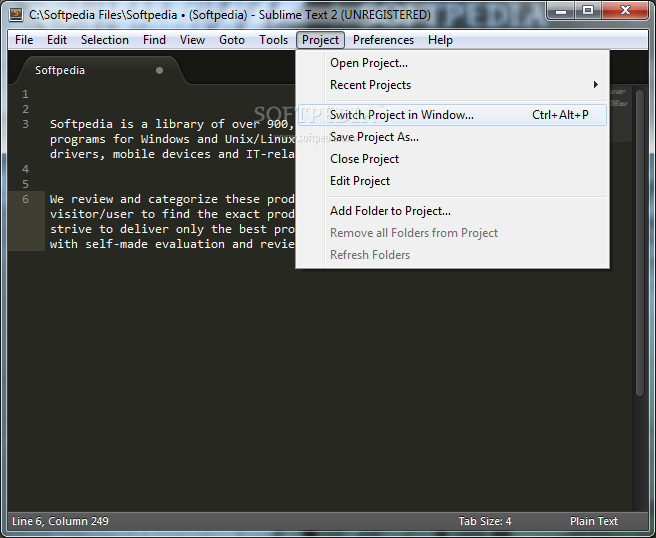
Task: Select Close Project menu entry
Action: tap(452, 159)
